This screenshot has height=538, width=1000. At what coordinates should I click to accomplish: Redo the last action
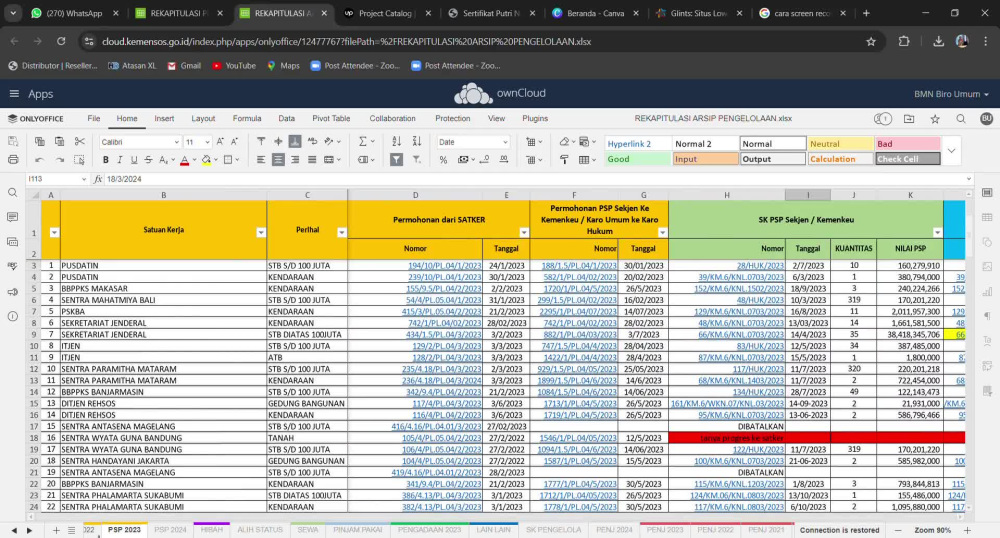[x=59, y=159]
